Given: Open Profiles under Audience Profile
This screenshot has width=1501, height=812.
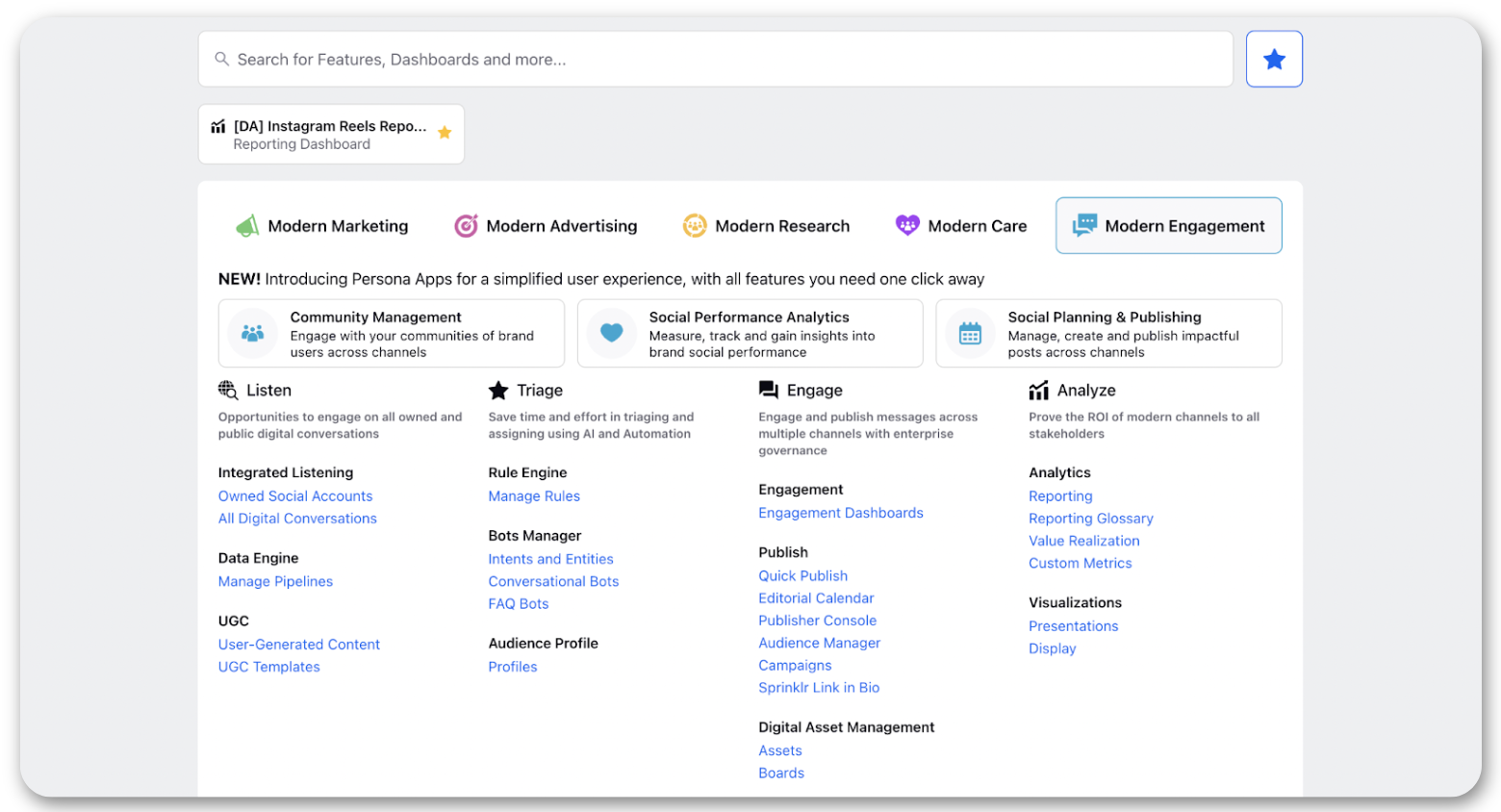Looking at the screenshot, I should click(513, 667).
